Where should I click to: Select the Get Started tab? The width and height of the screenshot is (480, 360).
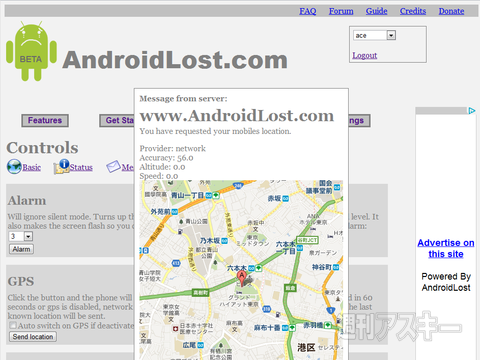(117, 120)
